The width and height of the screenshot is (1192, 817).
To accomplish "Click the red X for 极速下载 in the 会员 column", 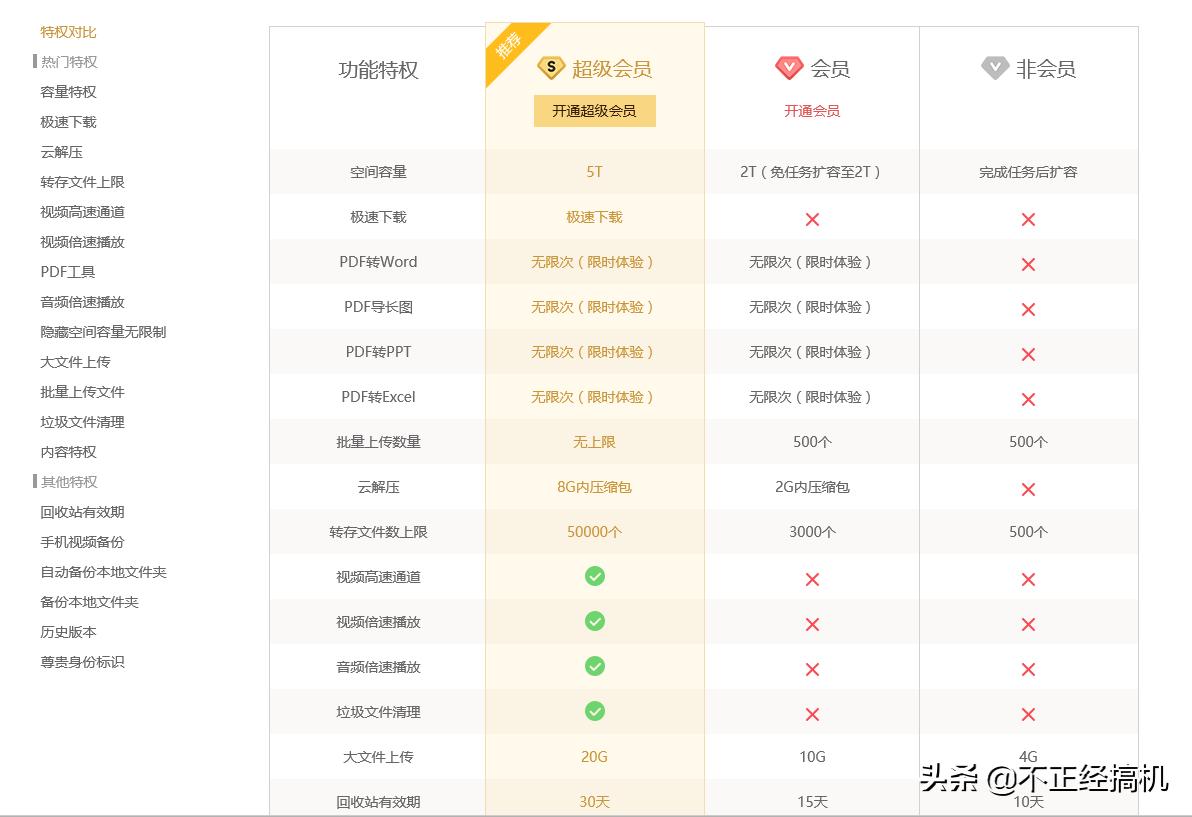I will point(811,218).
